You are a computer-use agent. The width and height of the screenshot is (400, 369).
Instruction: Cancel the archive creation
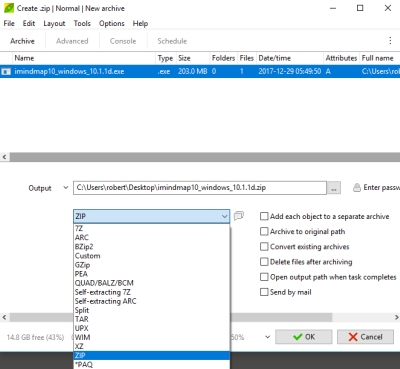365,337
